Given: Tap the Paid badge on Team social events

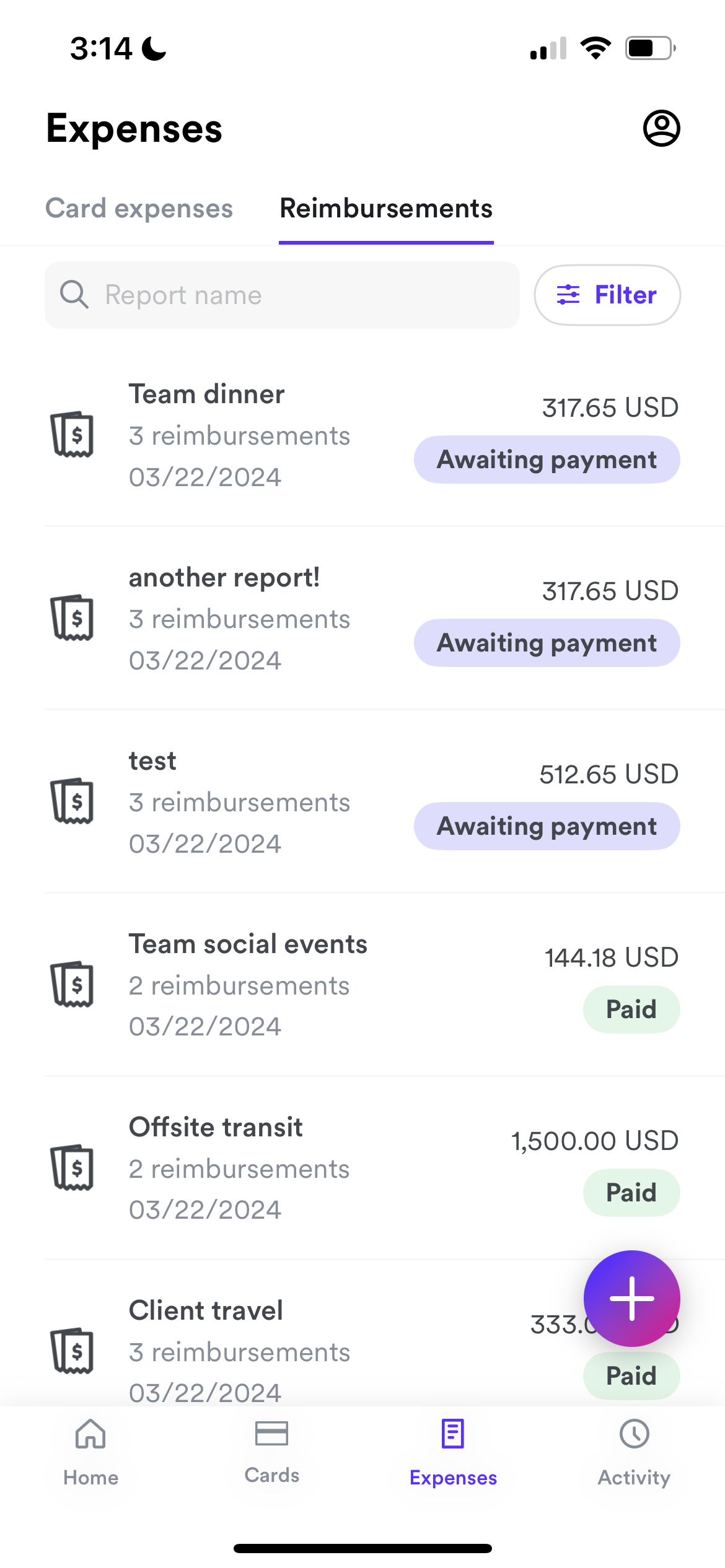Looking at the screenshot, I should click(631, 1009).
